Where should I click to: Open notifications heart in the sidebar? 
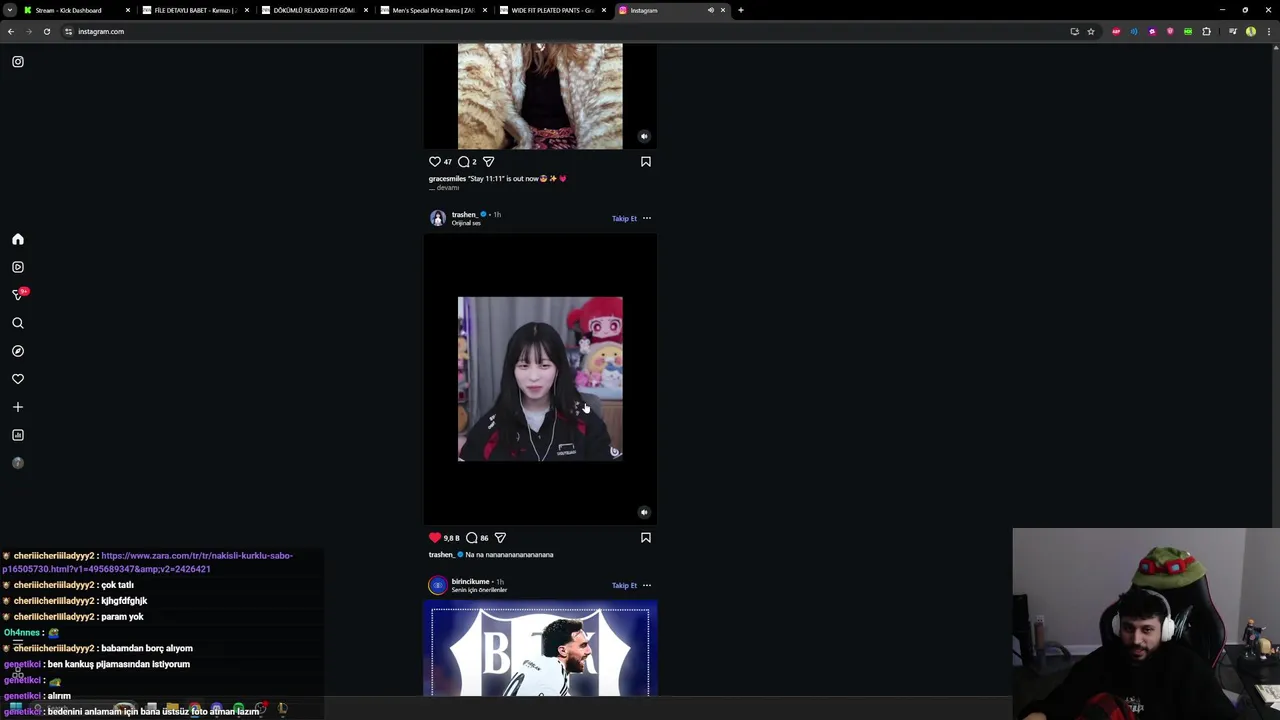tap(18, 379)
